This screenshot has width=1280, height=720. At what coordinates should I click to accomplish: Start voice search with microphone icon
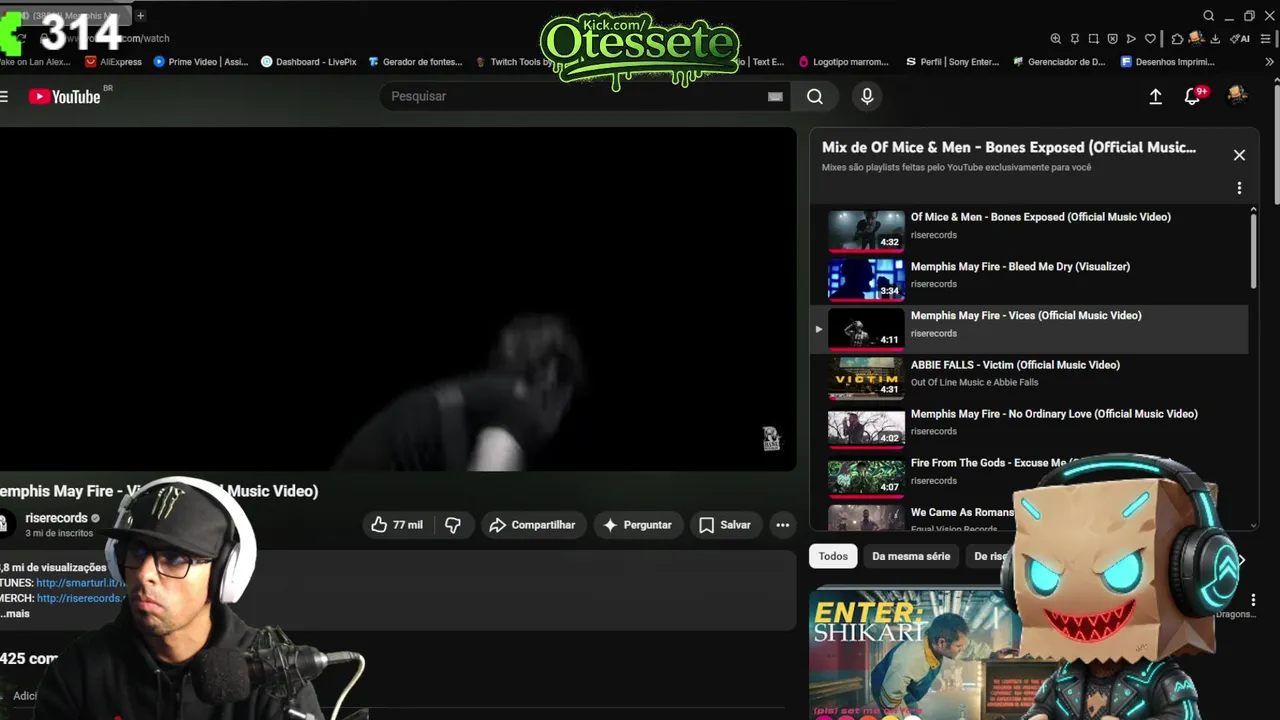(867, 96)
